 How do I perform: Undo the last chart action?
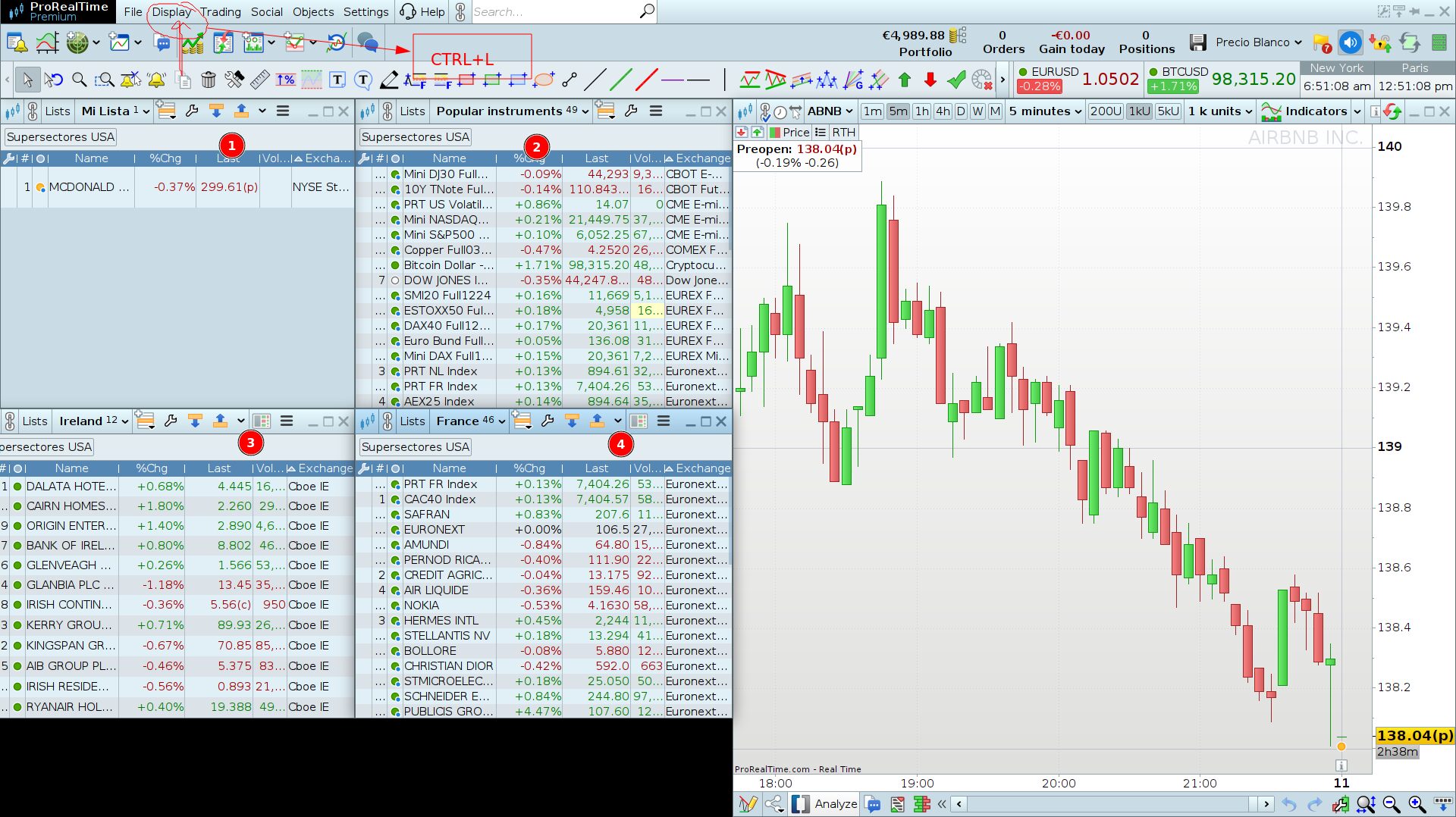pos(1288,804)
